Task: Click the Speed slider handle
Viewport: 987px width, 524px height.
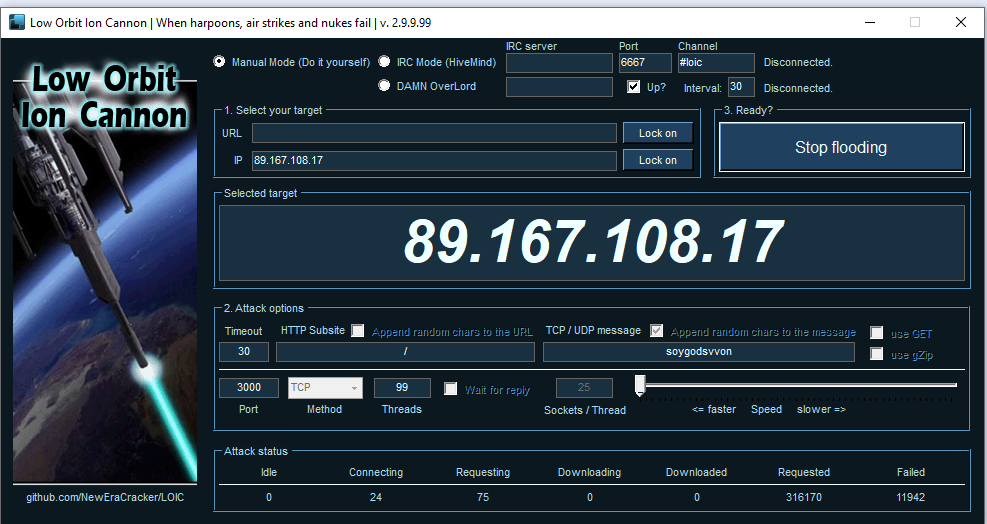Action: pos(640,385)
